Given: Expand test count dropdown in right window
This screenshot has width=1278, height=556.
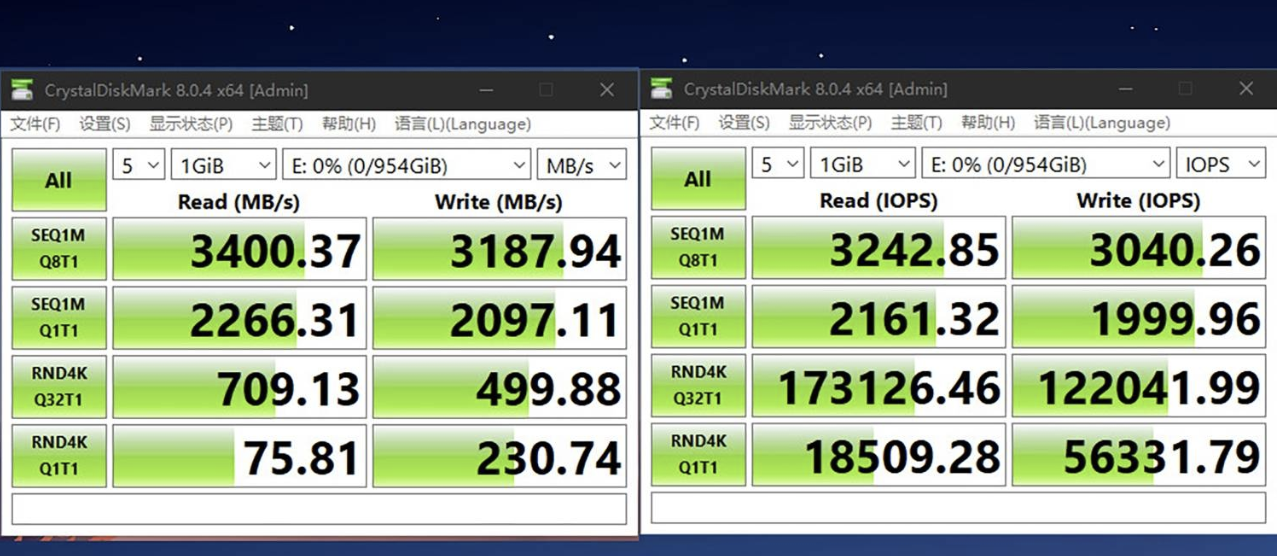Looking at the screenshot, I should coord(778,164).
